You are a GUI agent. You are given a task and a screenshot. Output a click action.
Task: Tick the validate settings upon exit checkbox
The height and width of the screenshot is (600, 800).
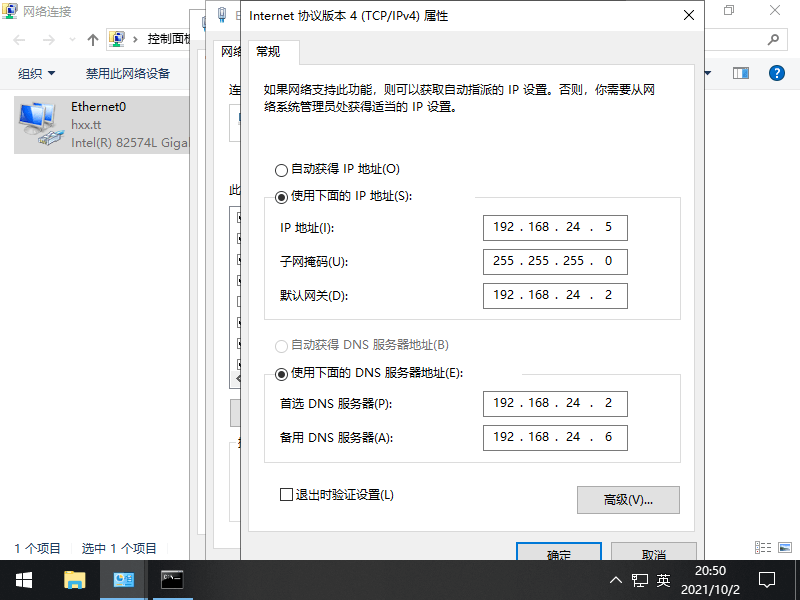pyautogui.click(x=286, y=494)
